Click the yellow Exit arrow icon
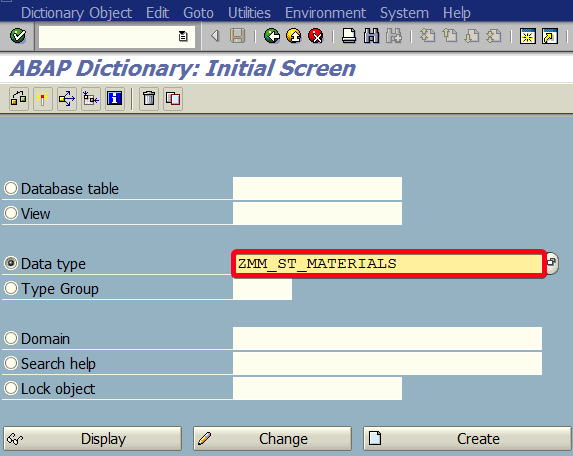 click(294, 36)
